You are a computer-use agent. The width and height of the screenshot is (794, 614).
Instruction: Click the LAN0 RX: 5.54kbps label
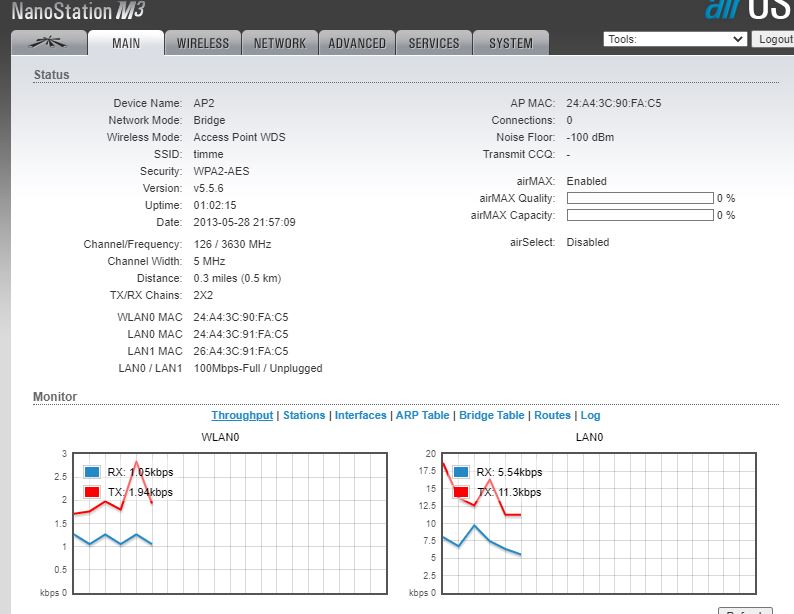point(509,472)
